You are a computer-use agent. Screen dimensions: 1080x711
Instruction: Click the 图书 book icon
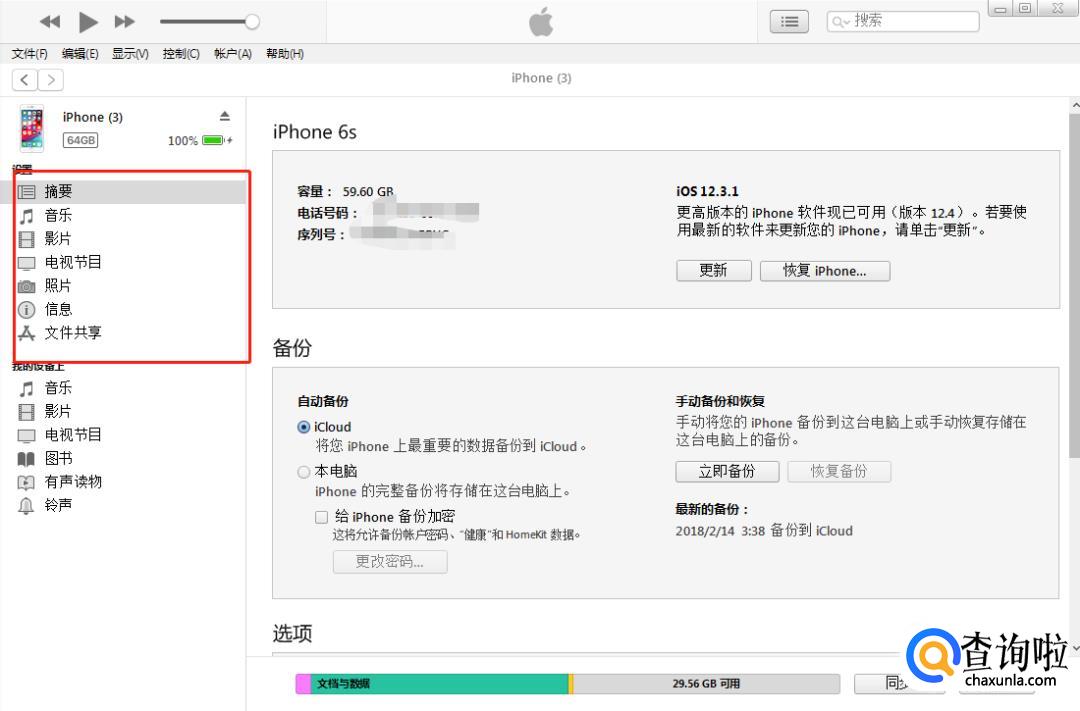coord(26,459)
